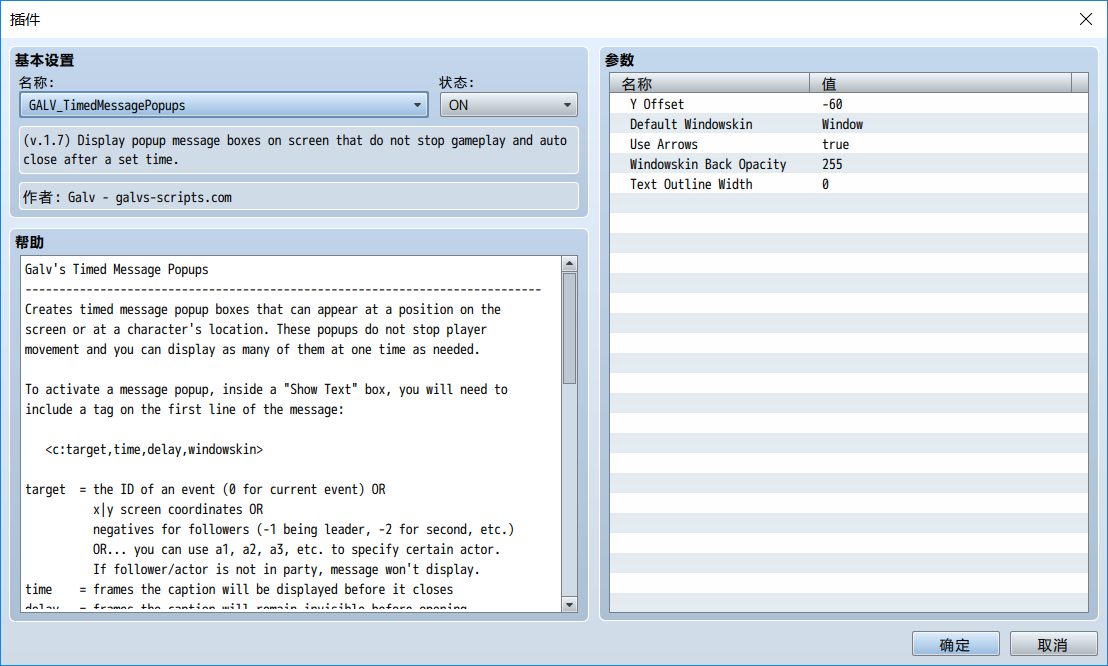Image resolution: width=1108 pixels, height=666 pixels.
Task: Click the tag line <c:target,time,delay,windowskin>
Action: (154, 450)
